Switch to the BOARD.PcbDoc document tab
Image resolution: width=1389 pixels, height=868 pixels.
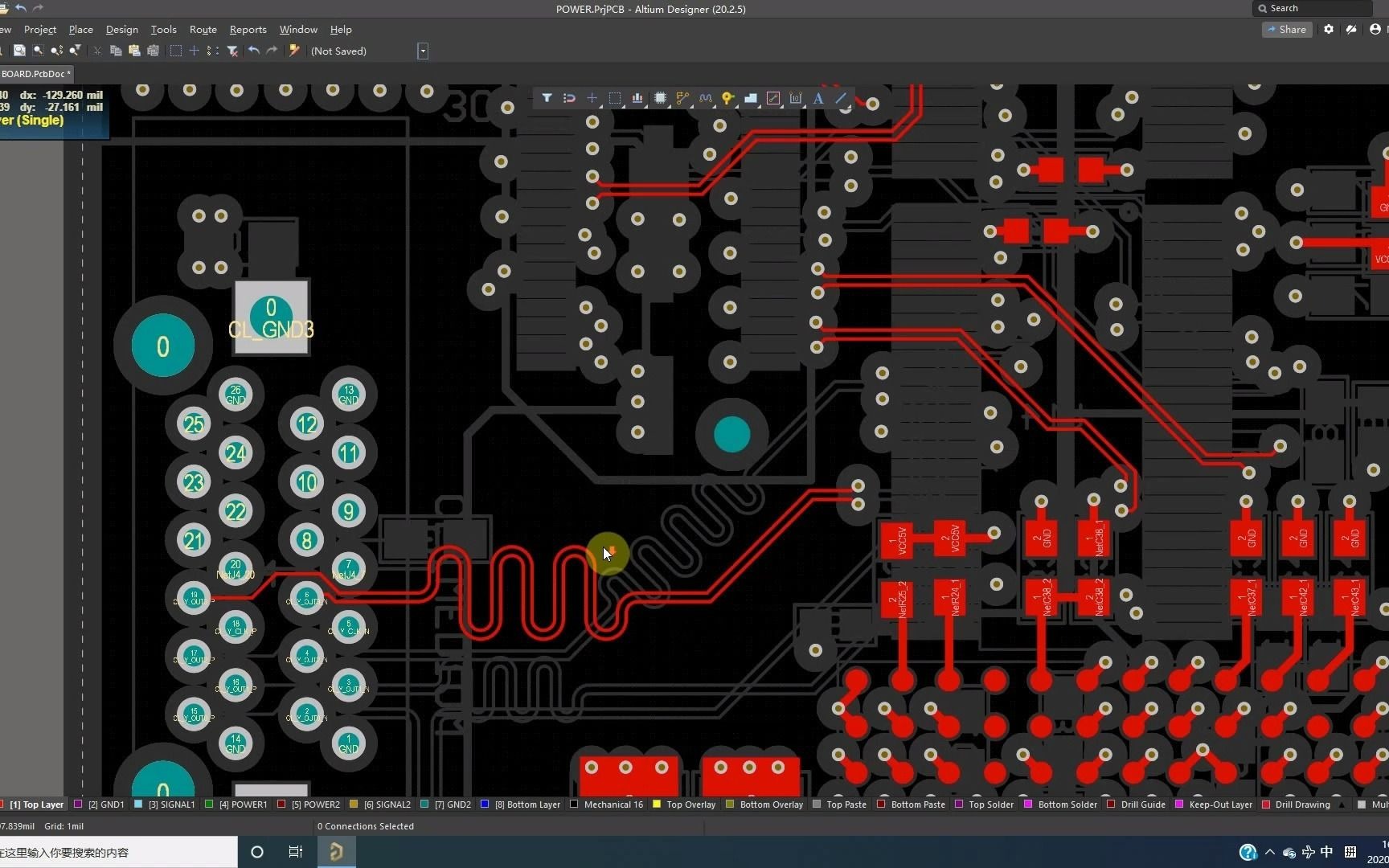37,73
